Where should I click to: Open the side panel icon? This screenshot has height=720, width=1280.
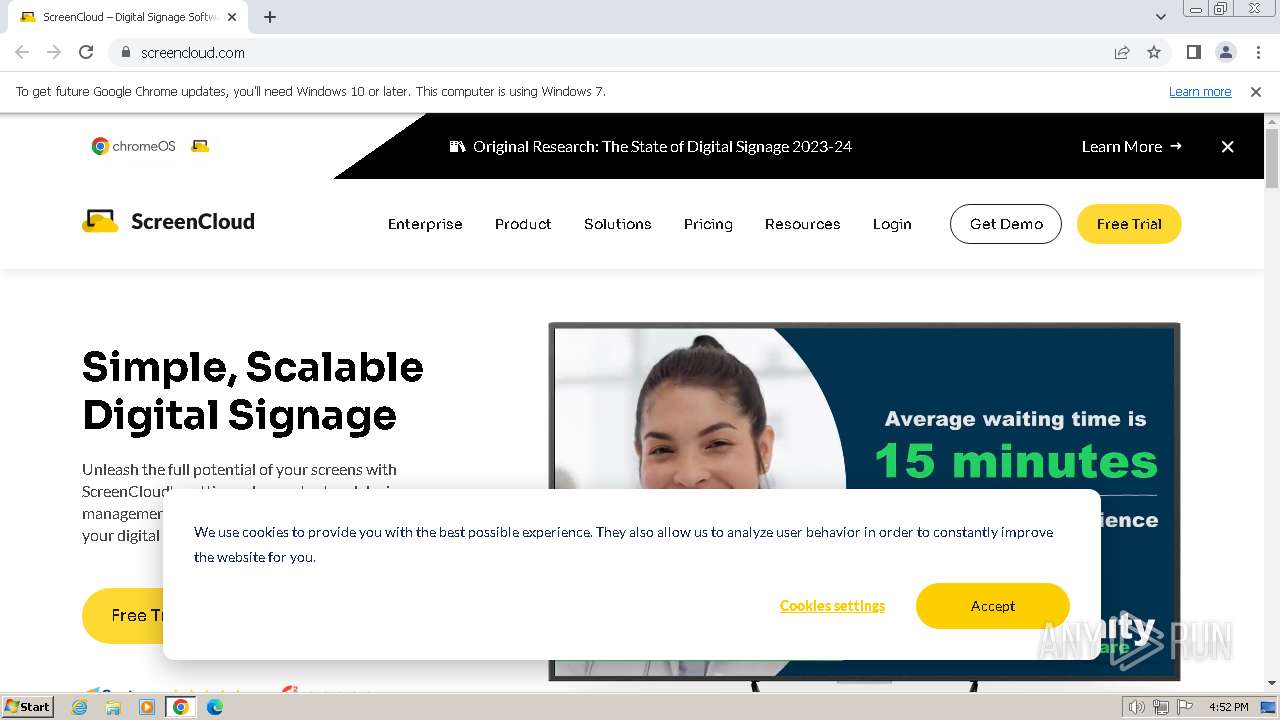(x=1193, y=52)
